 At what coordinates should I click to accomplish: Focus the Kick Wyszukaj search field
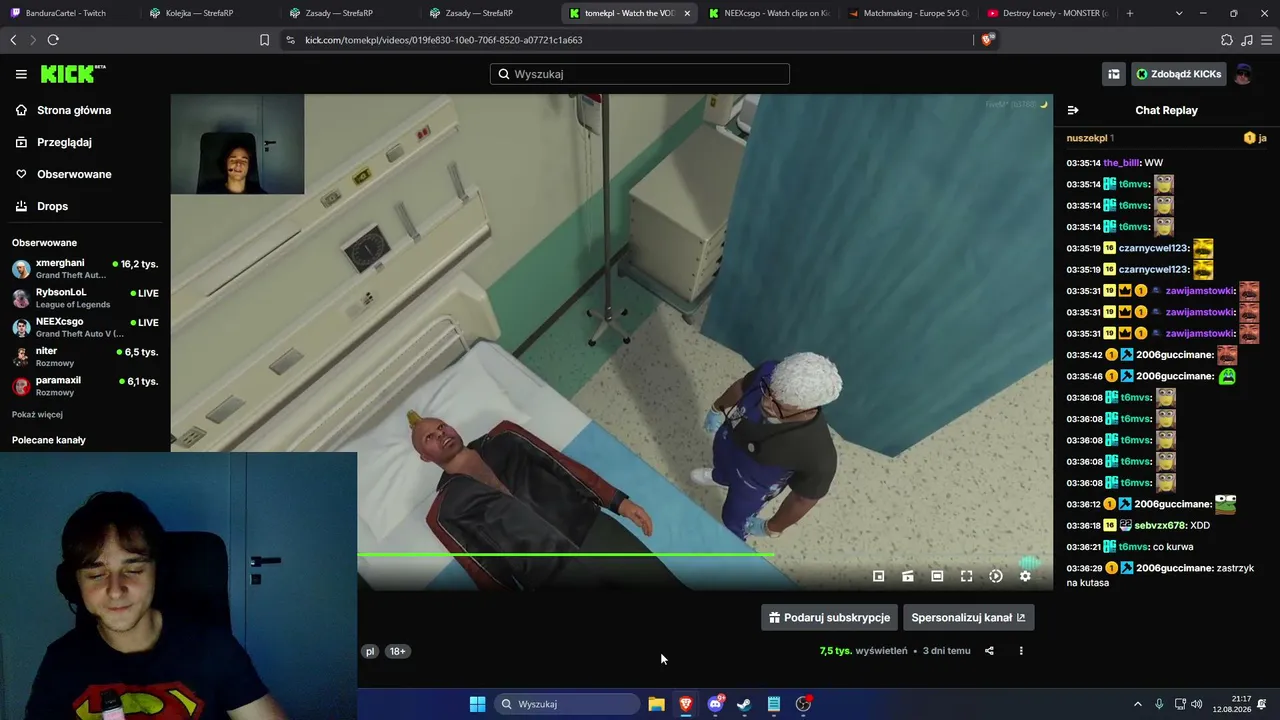click(640, 74)
